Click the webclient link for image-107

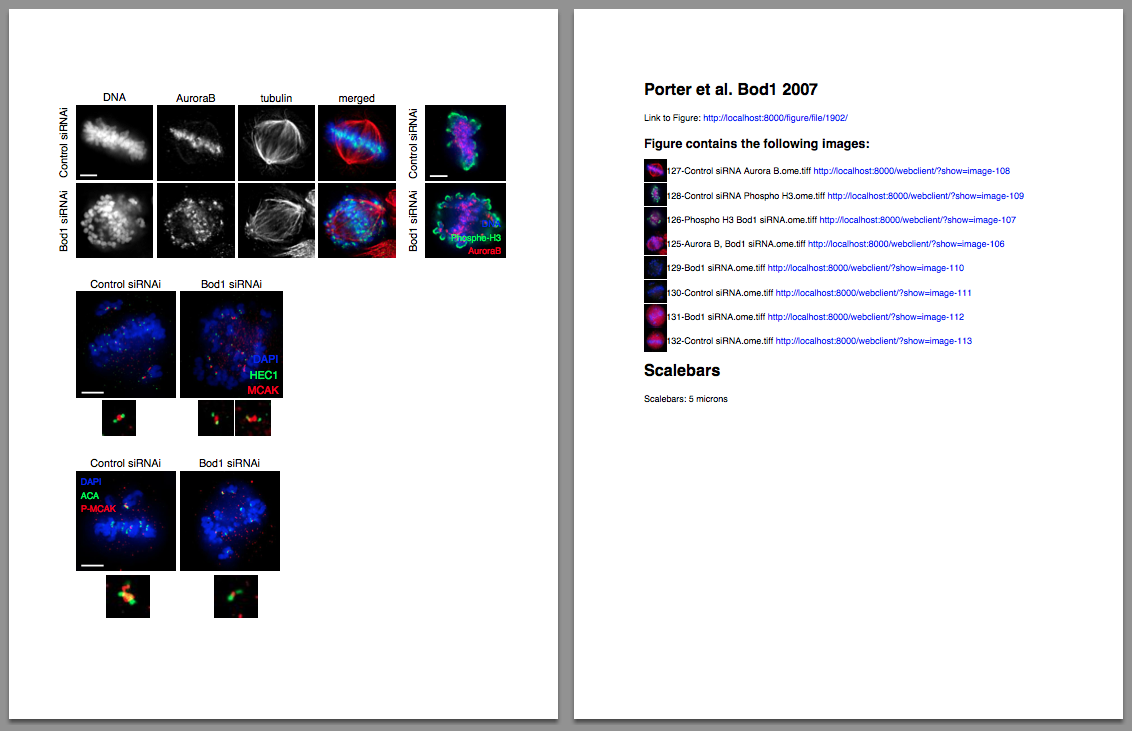pyautogui.click(x=917, y=220)
